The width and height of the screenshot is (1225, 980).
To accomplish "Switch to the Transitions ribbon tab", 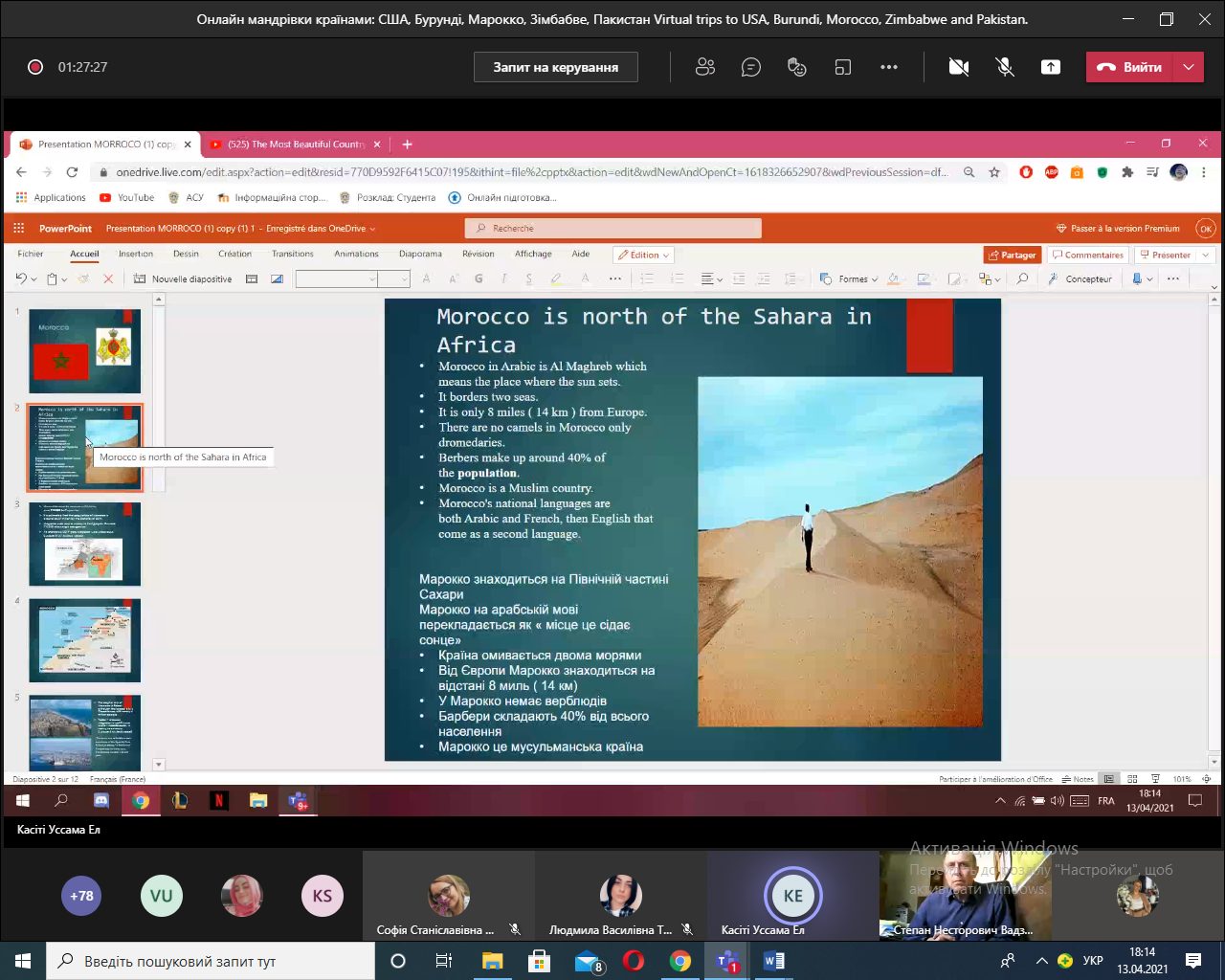I will click(x=292, y=254).
